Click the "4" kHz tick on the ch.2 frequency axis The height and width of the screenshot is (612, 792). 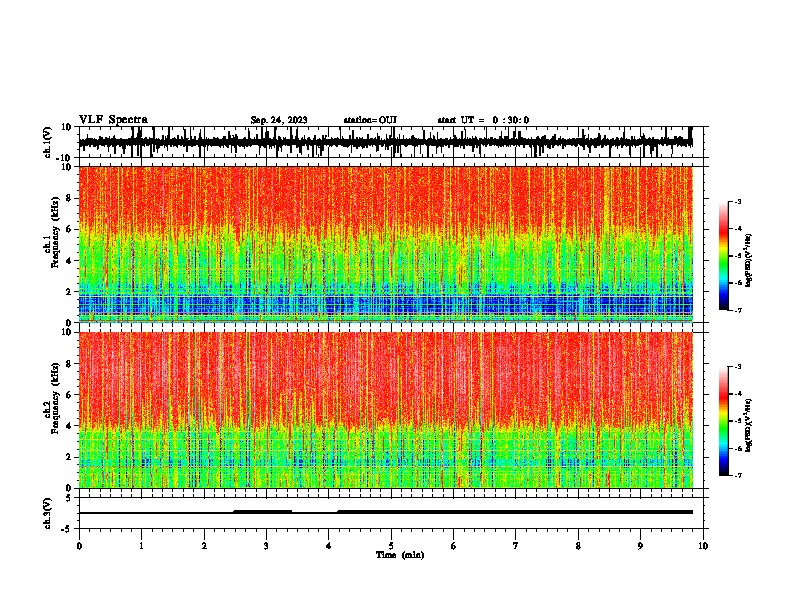click(69, 426)
